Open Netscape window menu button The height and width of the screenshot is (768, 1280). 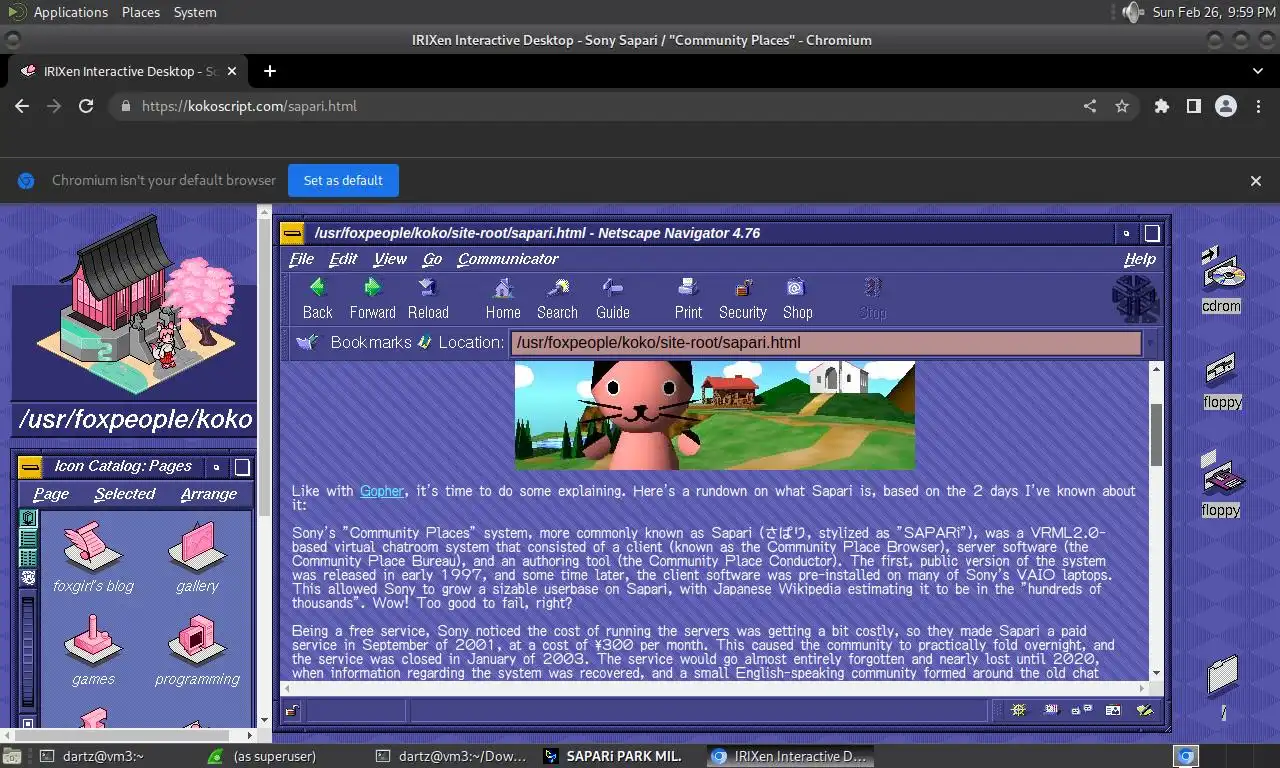292,233
